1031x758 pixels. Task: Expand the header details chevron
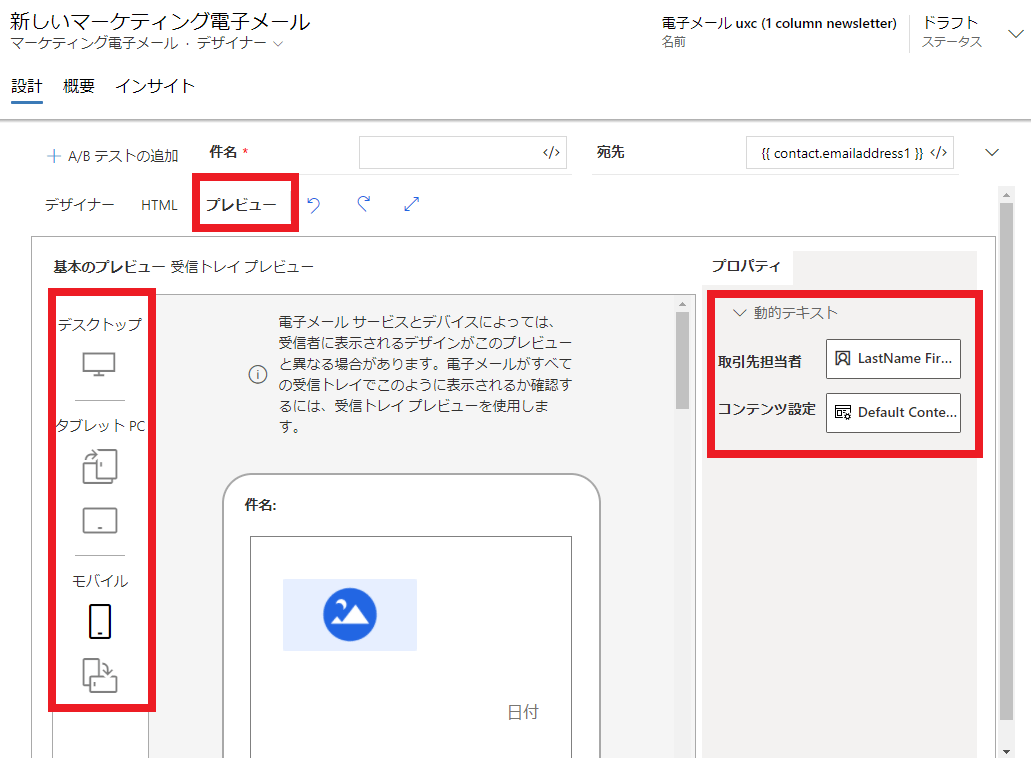pos(1015,34)
